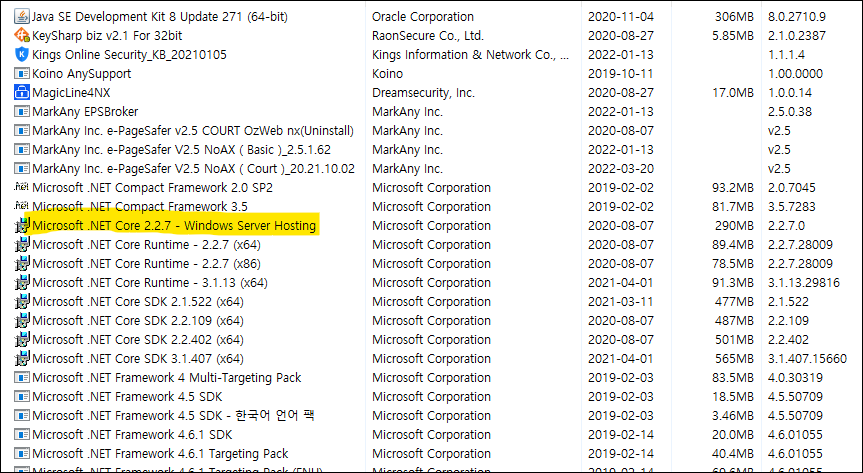Click the KeySharp biz orange icon
The image size is (863, 473).
click(22, 36)
